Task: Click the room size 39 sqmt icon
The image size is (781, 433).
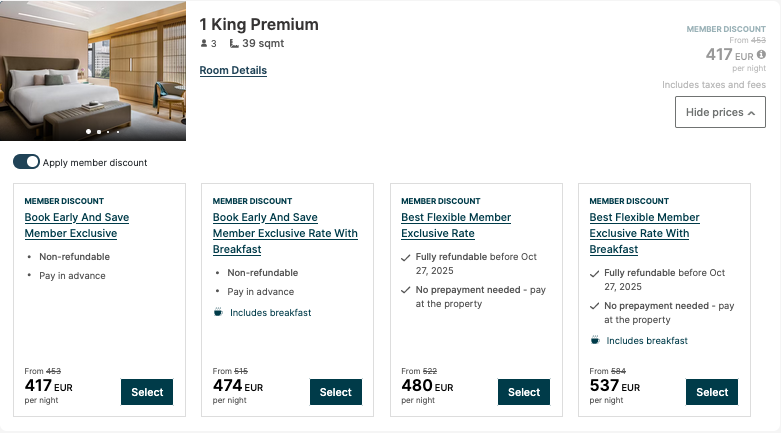Action: [x=234, y=44]
